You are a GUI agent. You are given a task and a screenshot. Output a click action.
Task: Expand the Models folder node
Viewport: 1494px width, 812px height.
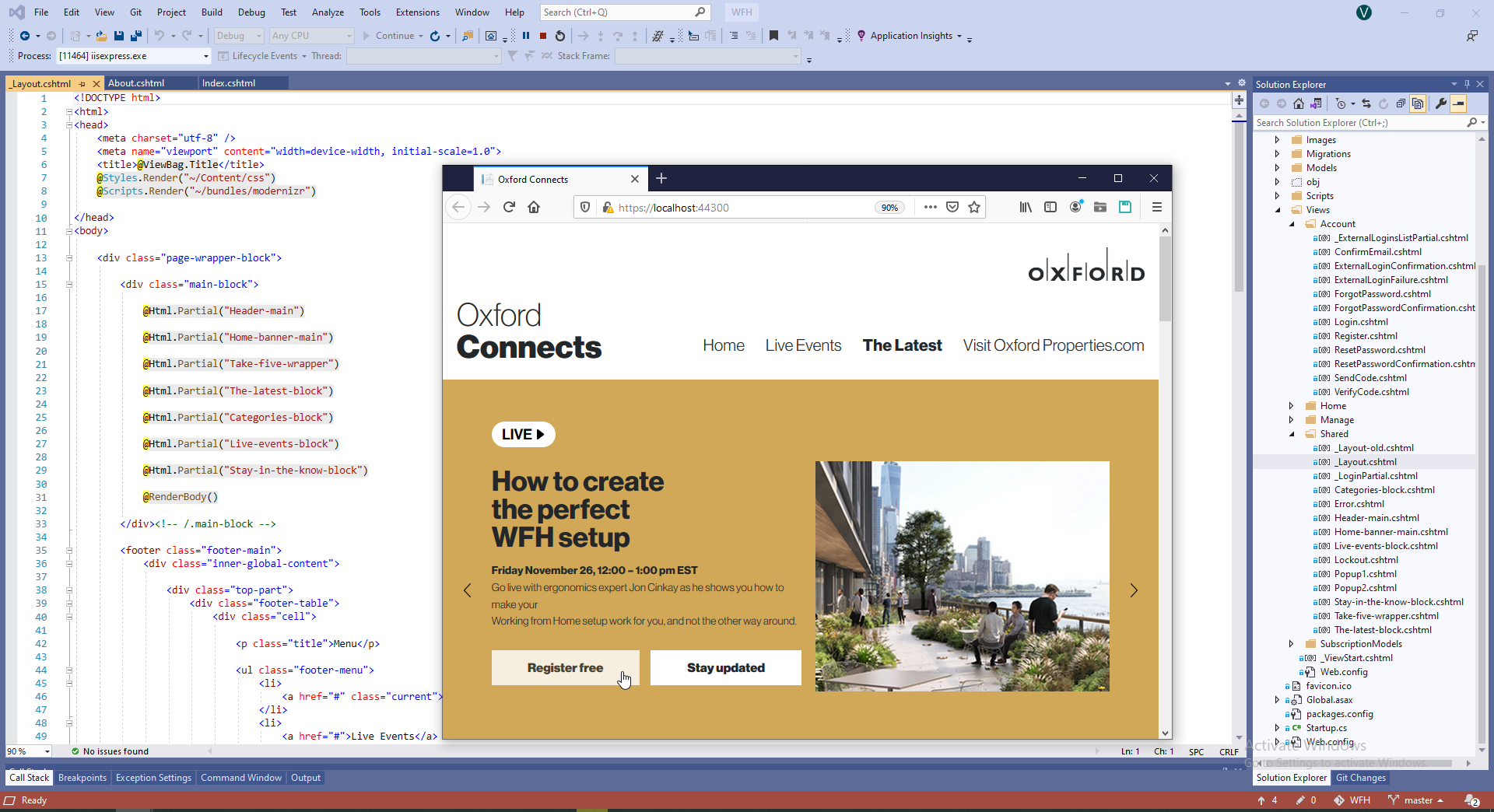click(1277, 168)
